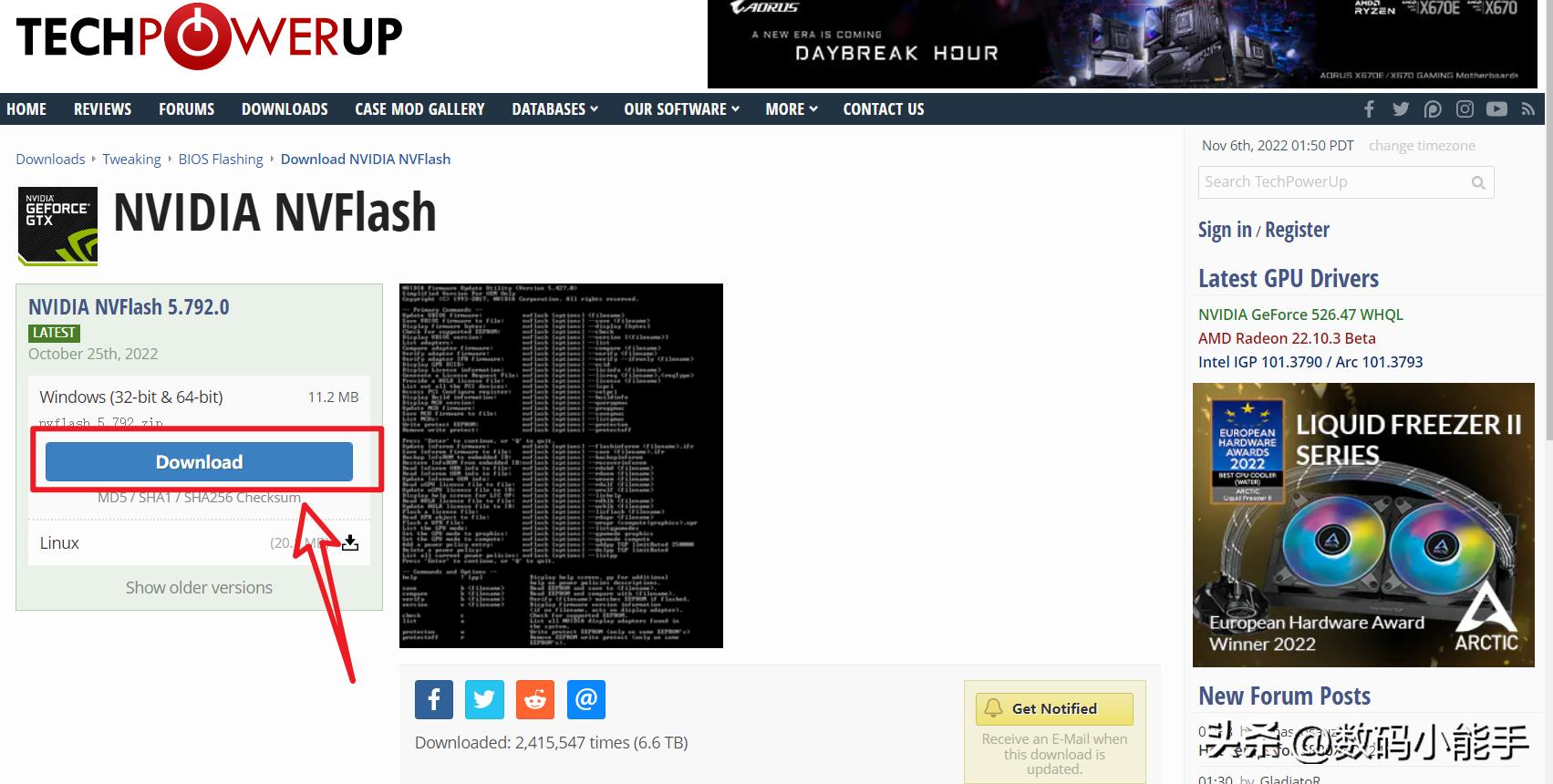Viewport: 1553px width, 784px height.
Task: Open AMD Radeon 22.10.3 Beta driver
Action: (x=1287, y=338)
